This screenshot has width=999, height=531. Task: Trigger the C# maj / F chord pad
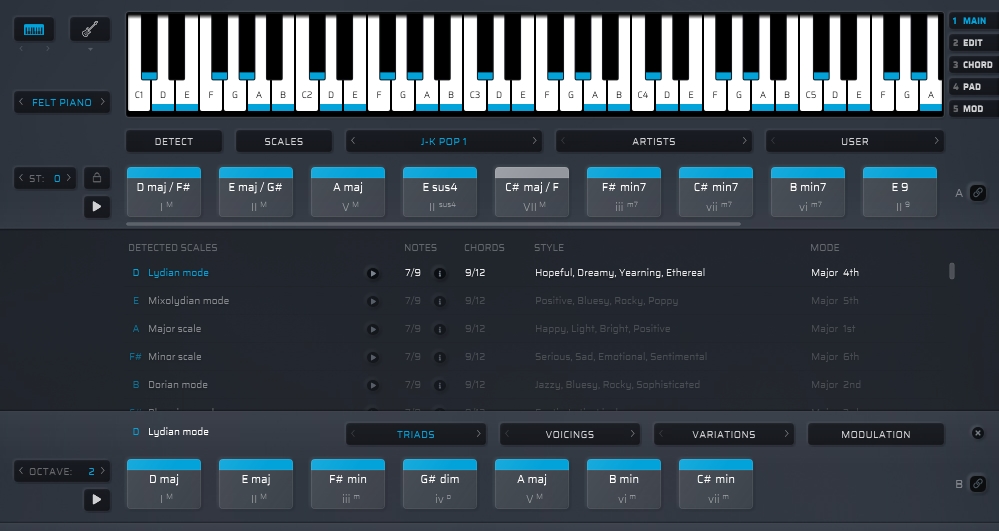point(532,193)
